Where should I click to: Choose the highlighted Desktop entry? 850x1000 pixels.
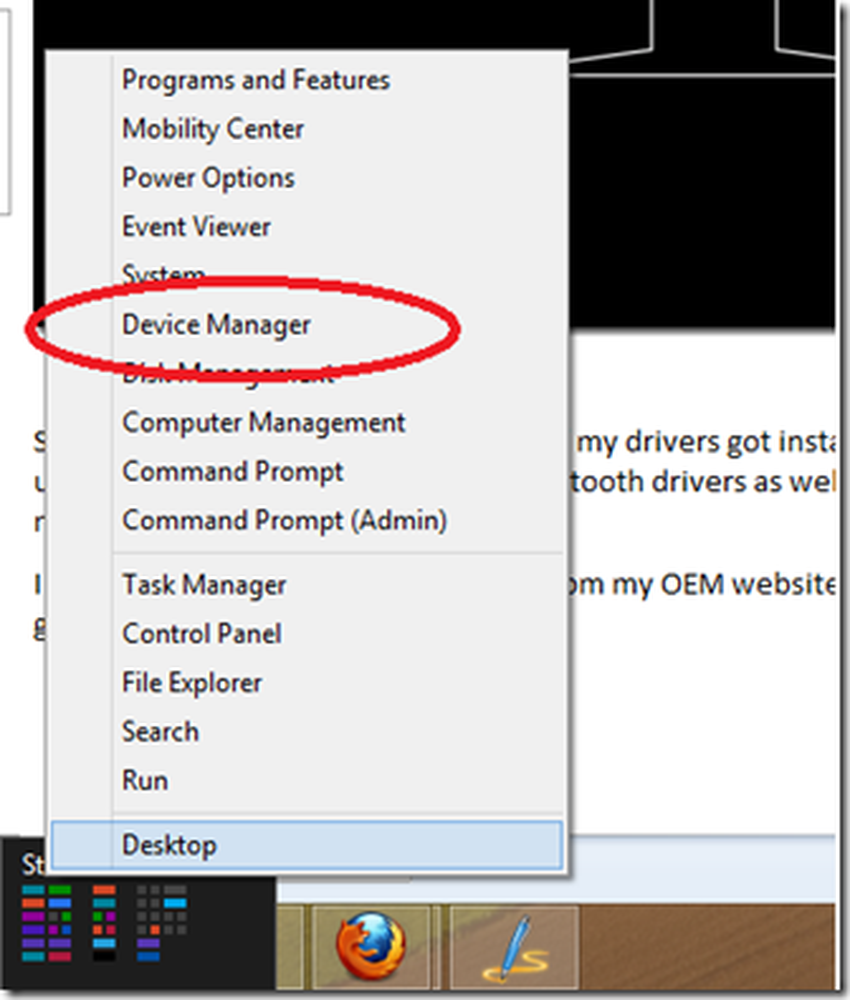(x=169, y=845)
